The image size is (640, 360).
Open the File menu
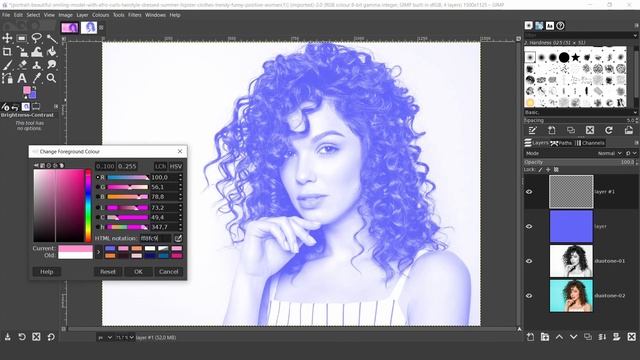pos(6,15)
